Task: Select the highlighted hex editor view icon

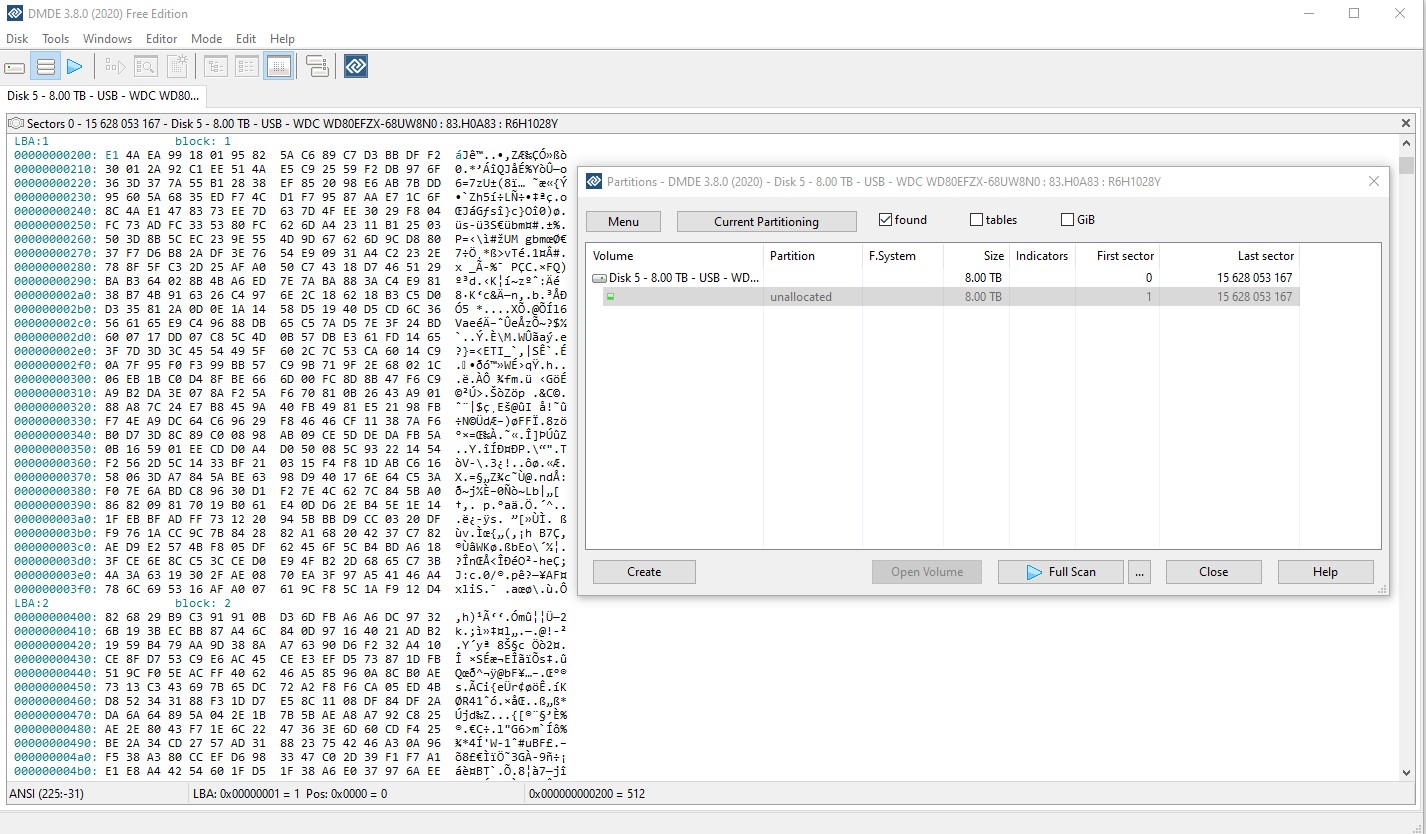Action: pyautogui.click(x=279, y=67)
